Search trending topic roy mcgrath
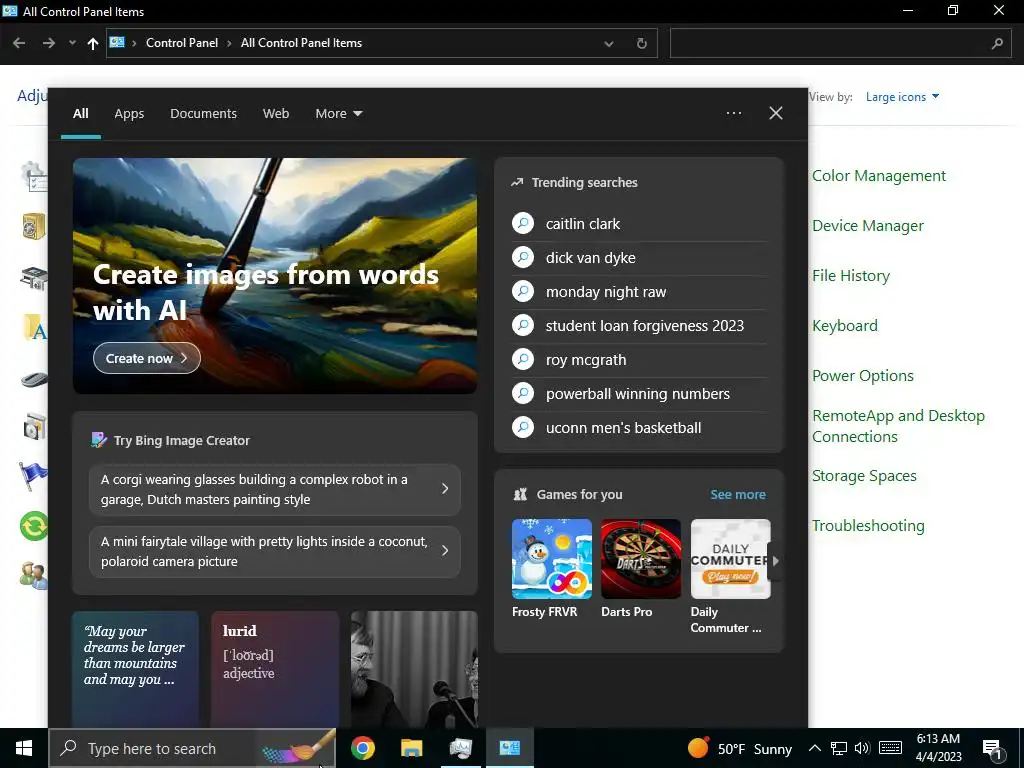Screen dimensions: 1024x768 click(639, 360)
